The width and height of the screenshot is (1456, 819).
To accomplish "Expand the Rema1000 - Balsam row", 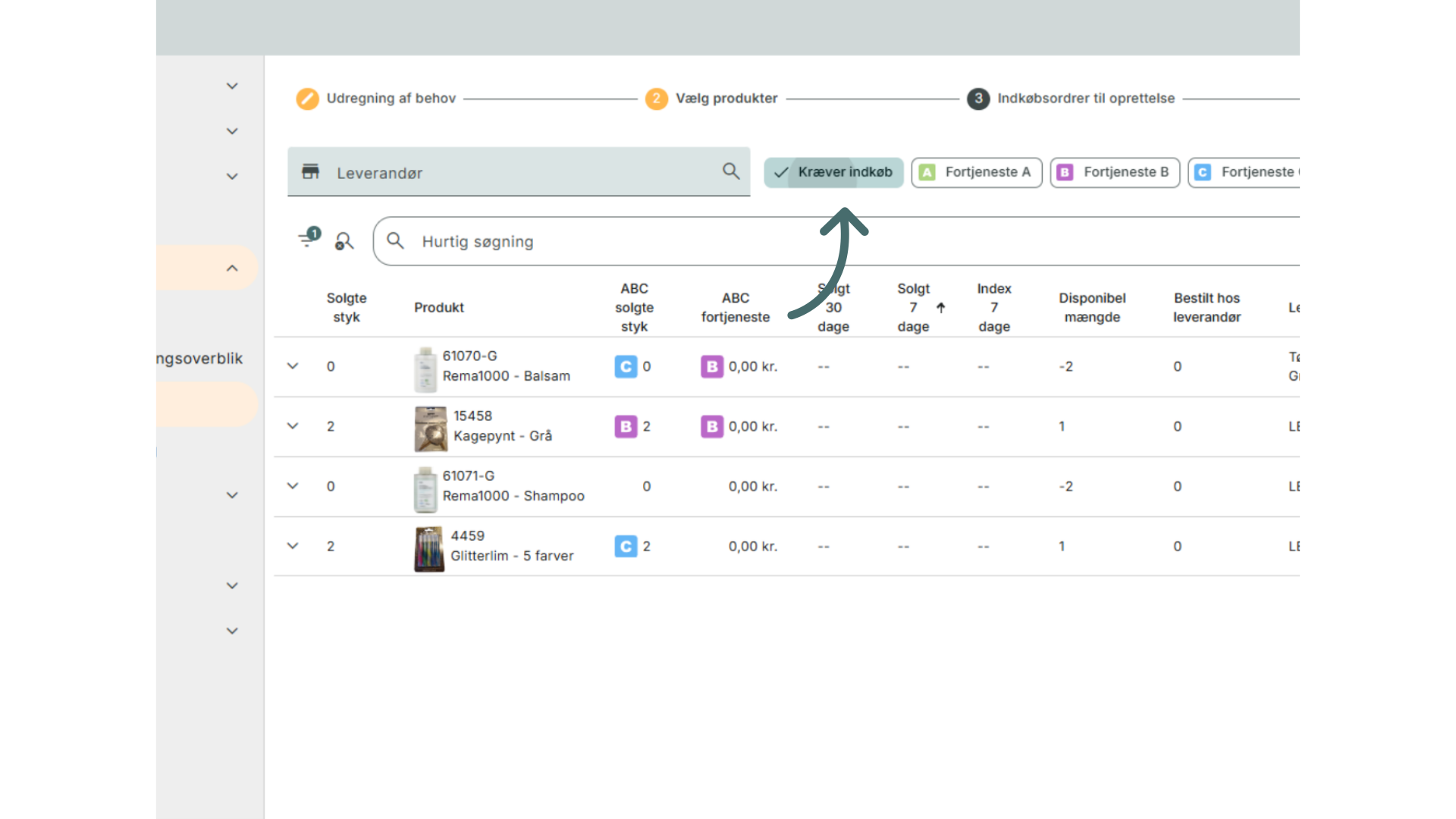I will click(x=293, y=366).
